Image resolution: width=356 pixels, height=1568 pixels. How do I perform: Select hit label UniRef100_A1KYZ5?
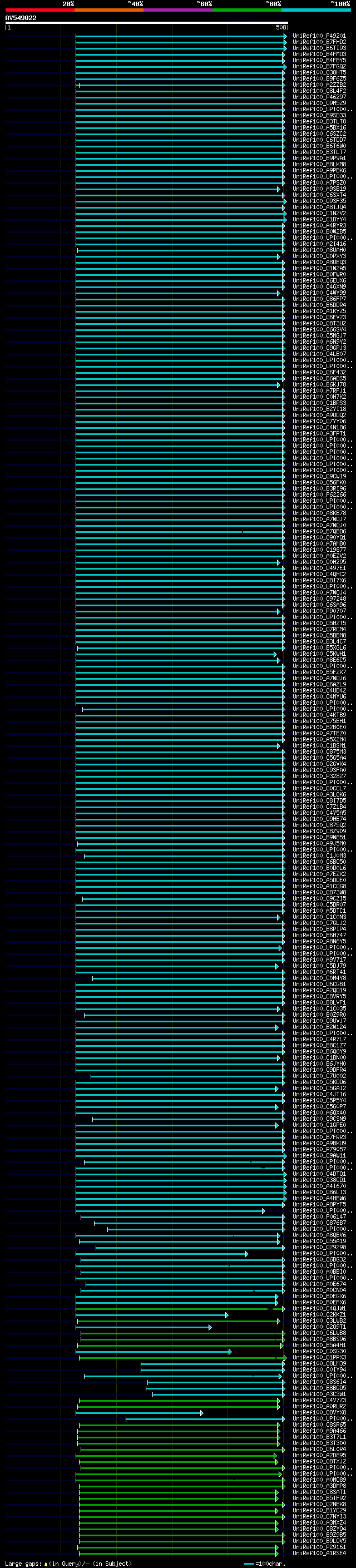319,311
